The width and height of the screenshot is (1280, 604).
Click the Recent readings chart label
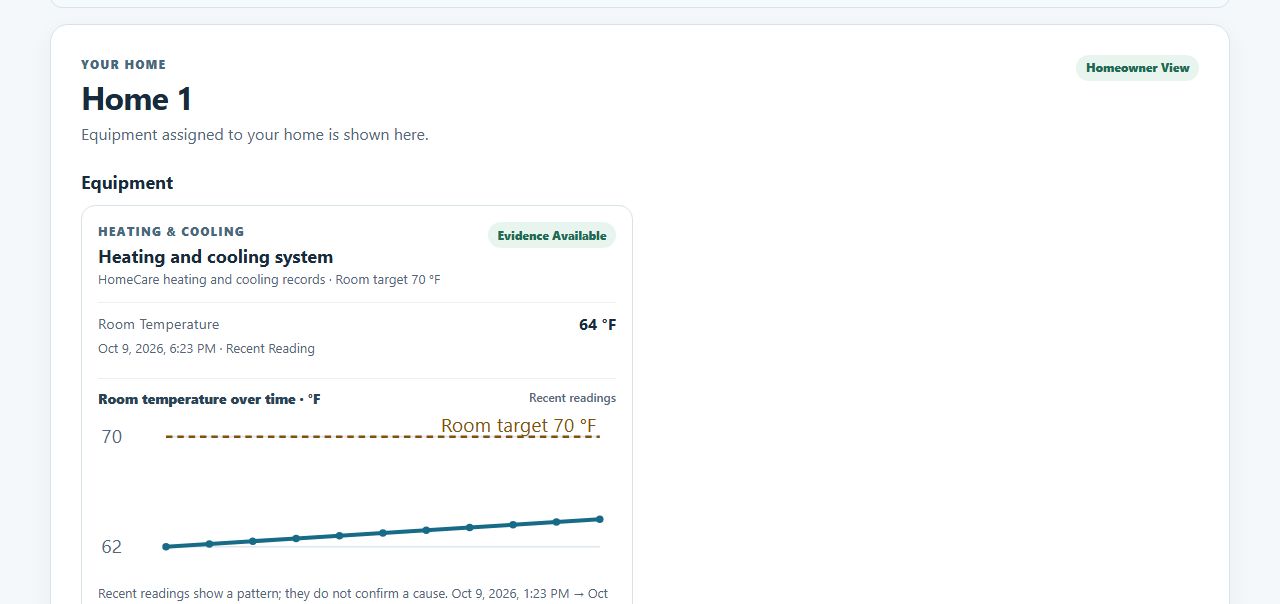click(x=572, y=398)
